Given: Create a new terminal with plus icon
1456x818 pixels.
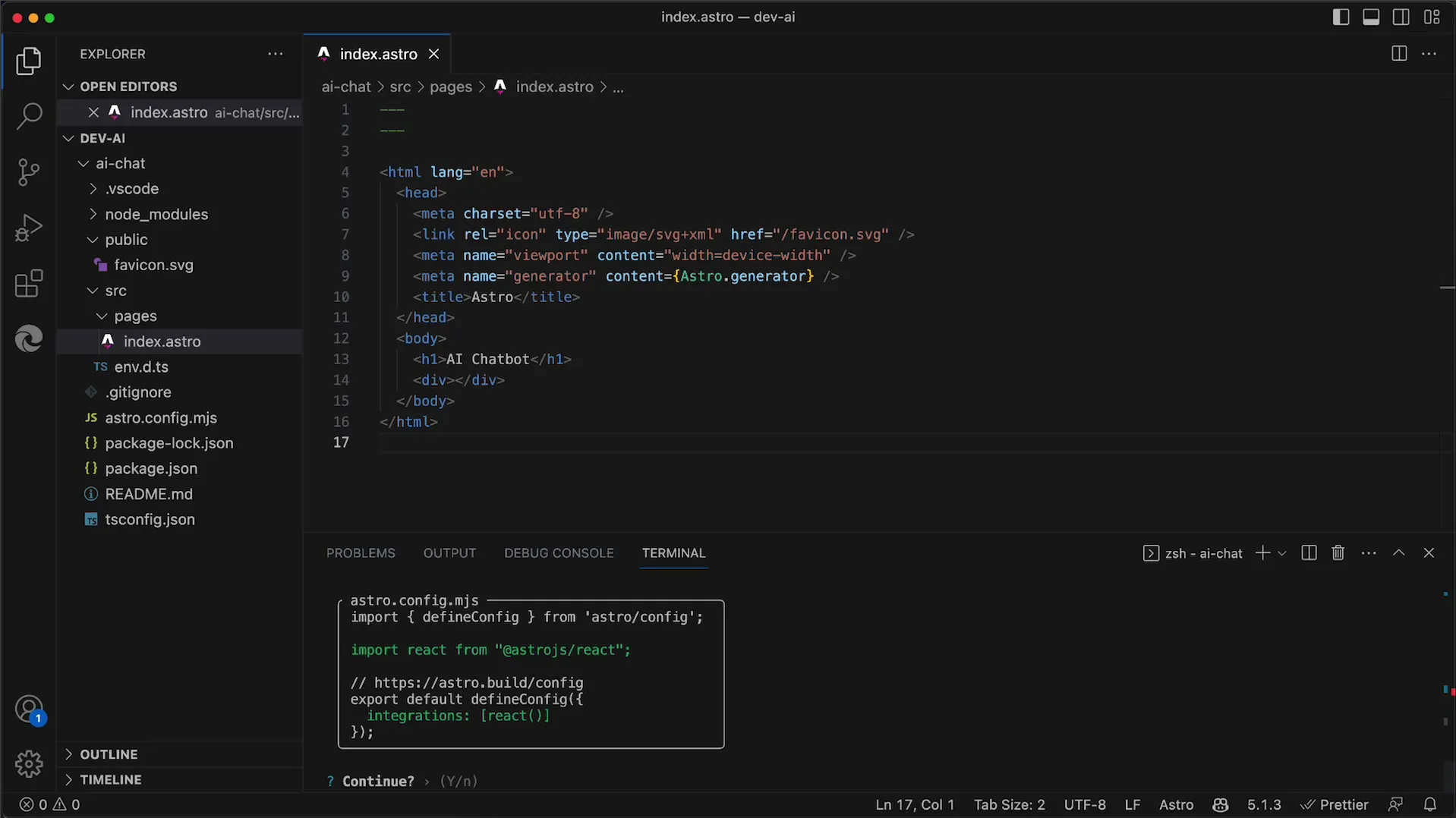Looking at the screenshot, I should [1262, 553].
